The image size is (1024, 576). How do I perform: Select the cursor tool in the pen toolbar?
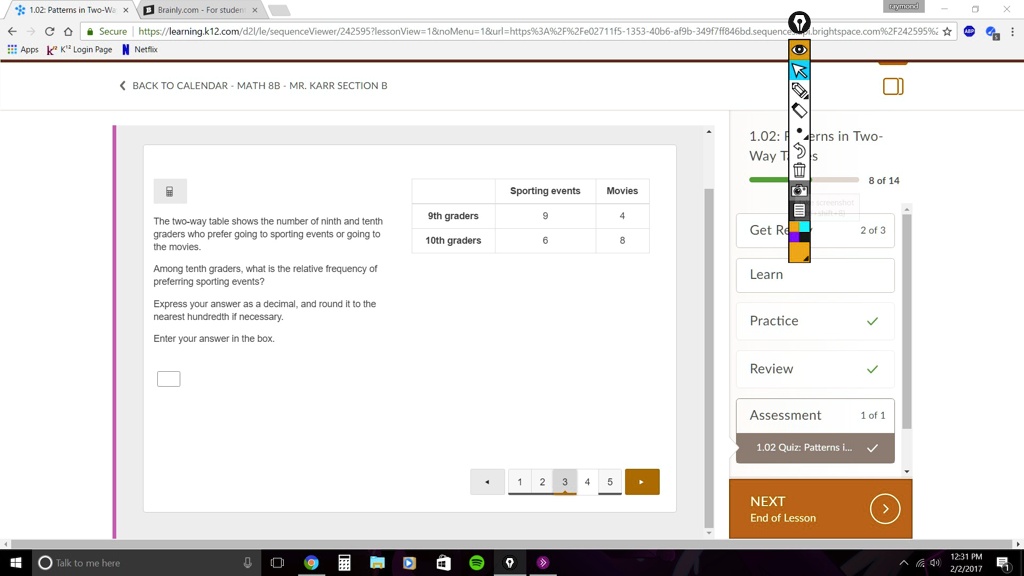tap(799, 70)
